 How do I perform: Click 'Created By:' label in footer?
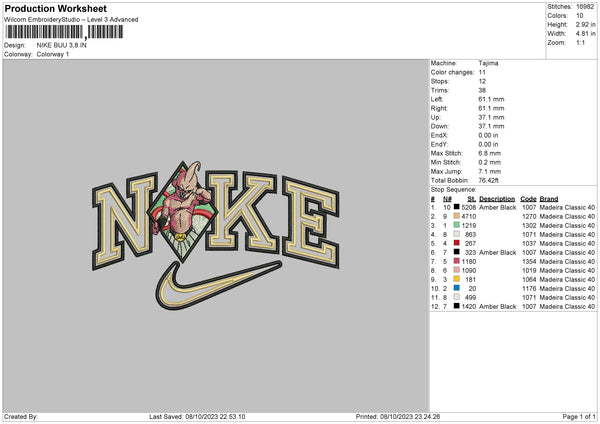pos(21,416)
